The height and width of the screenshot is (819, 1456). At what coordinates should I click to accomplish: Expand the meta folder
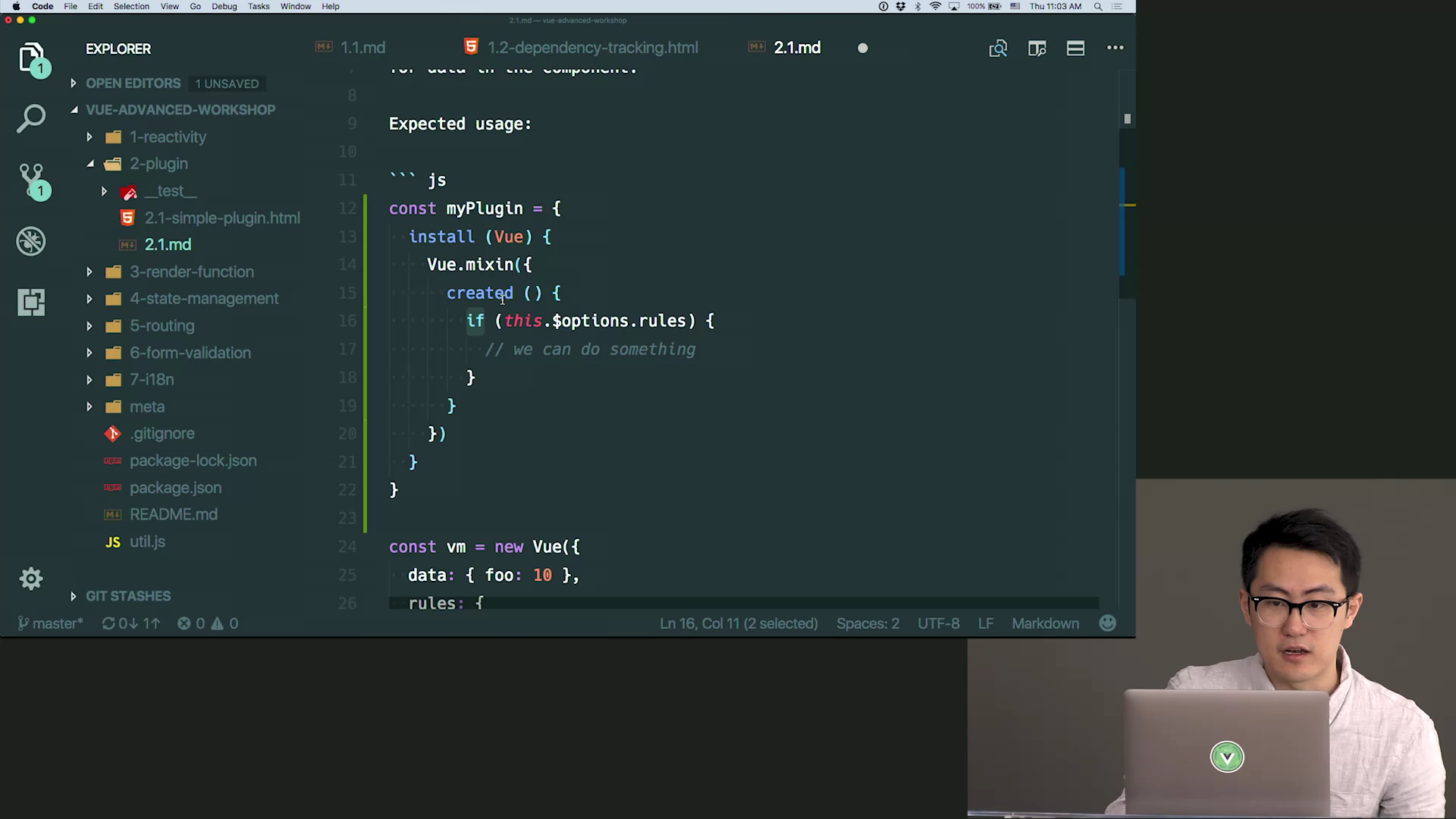click(89, 406)
